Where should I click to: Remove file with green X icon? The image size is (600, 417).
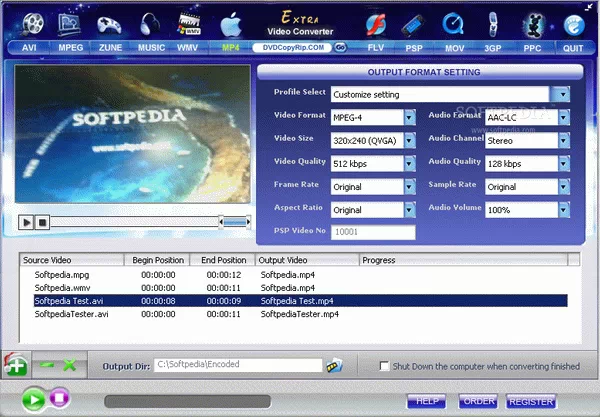[x=69, y=365]
